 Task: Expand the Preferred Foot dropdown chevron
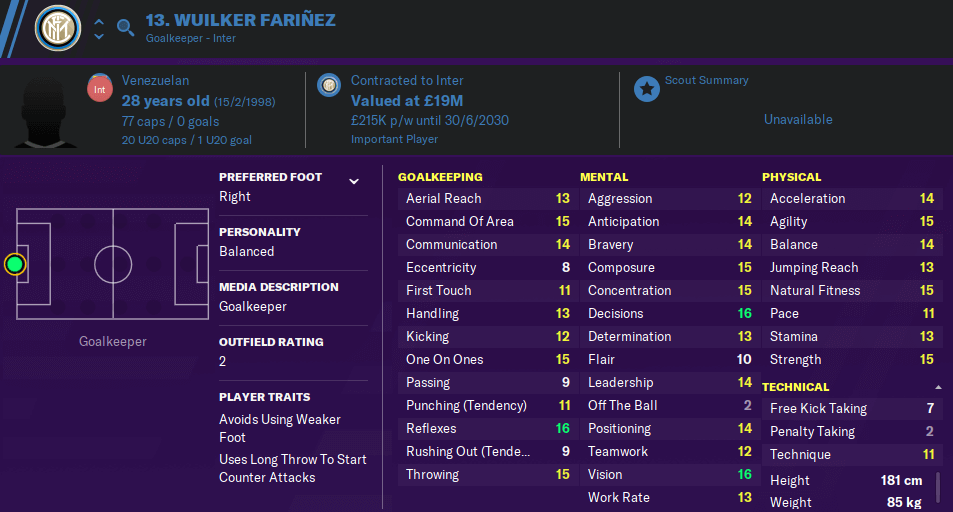click(x=354, y=181)
